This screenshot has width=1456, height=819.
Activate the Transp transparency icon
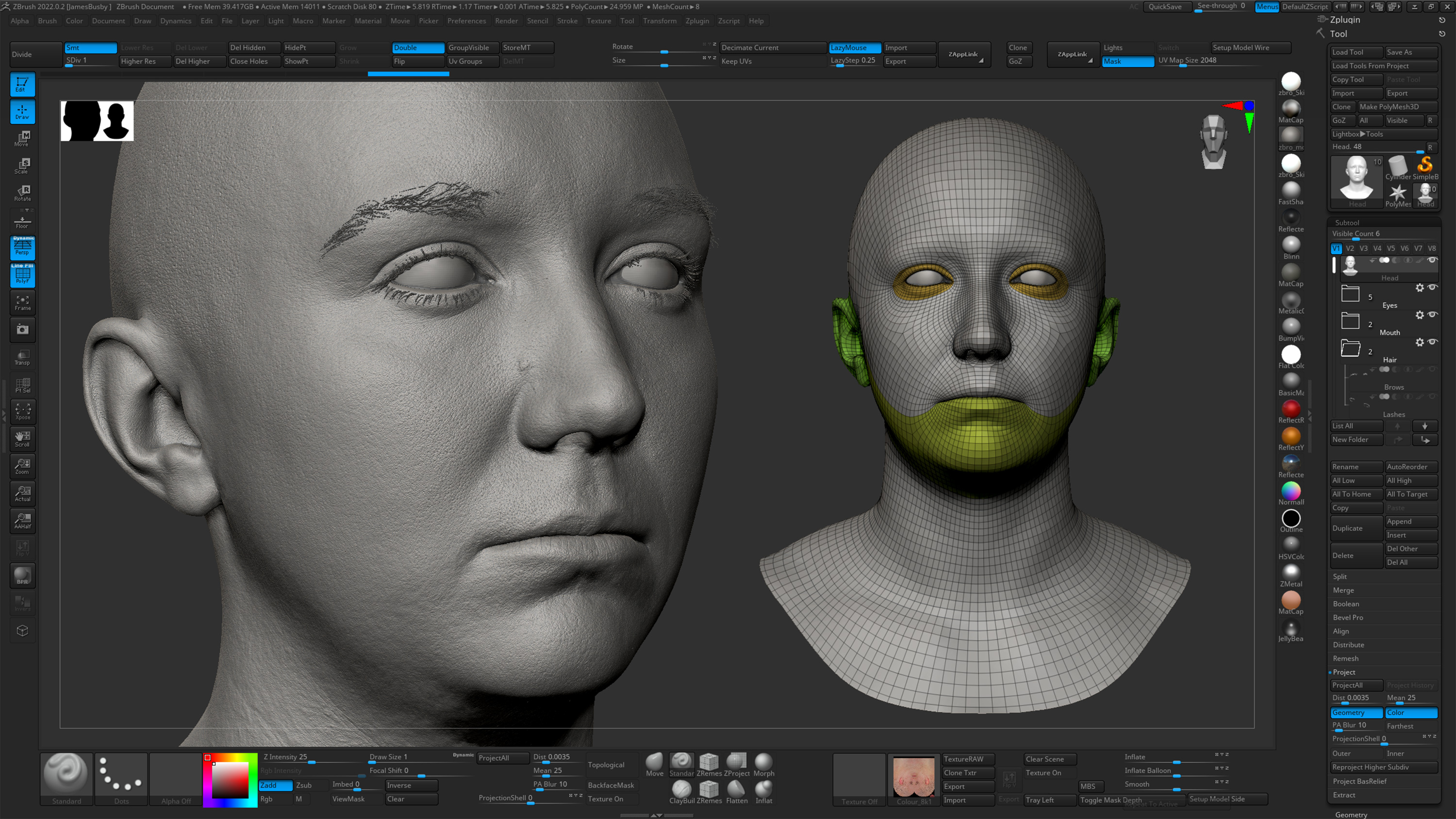point(23,357)
